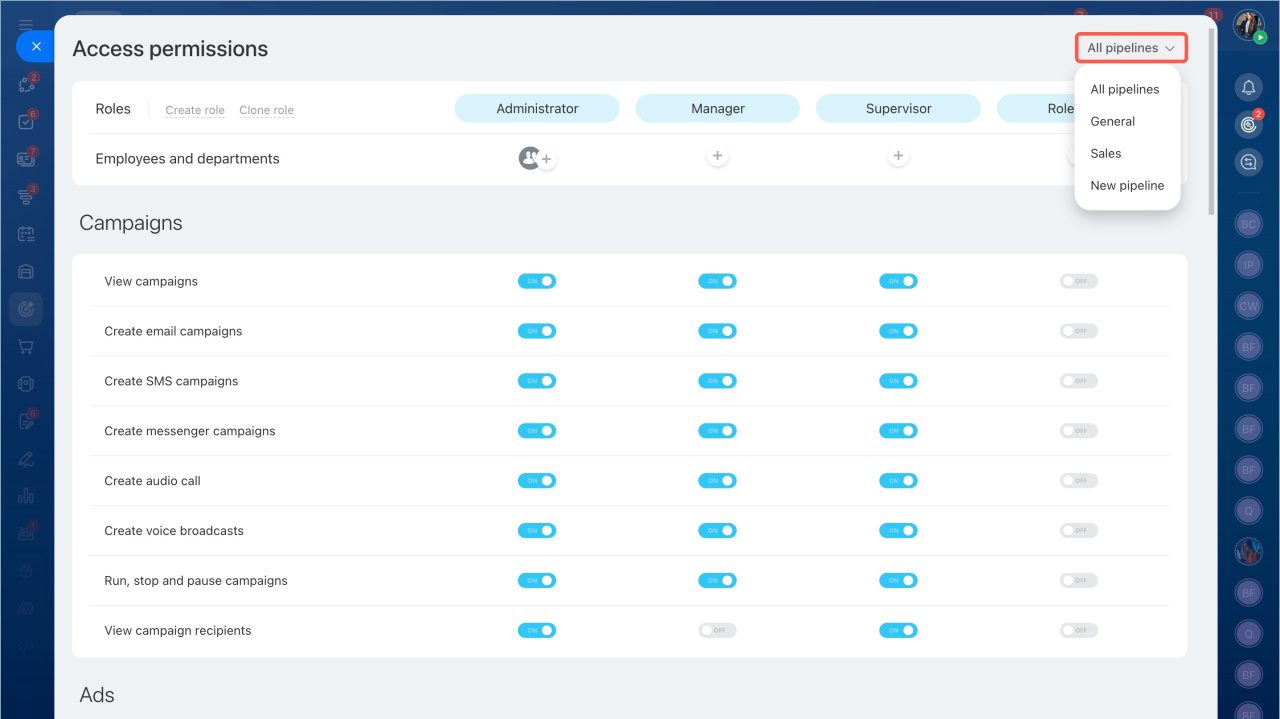The width and height of the screenshot is (1280, 719).
Task: Open notifications bell icon
Action: tap(1248, 88)
